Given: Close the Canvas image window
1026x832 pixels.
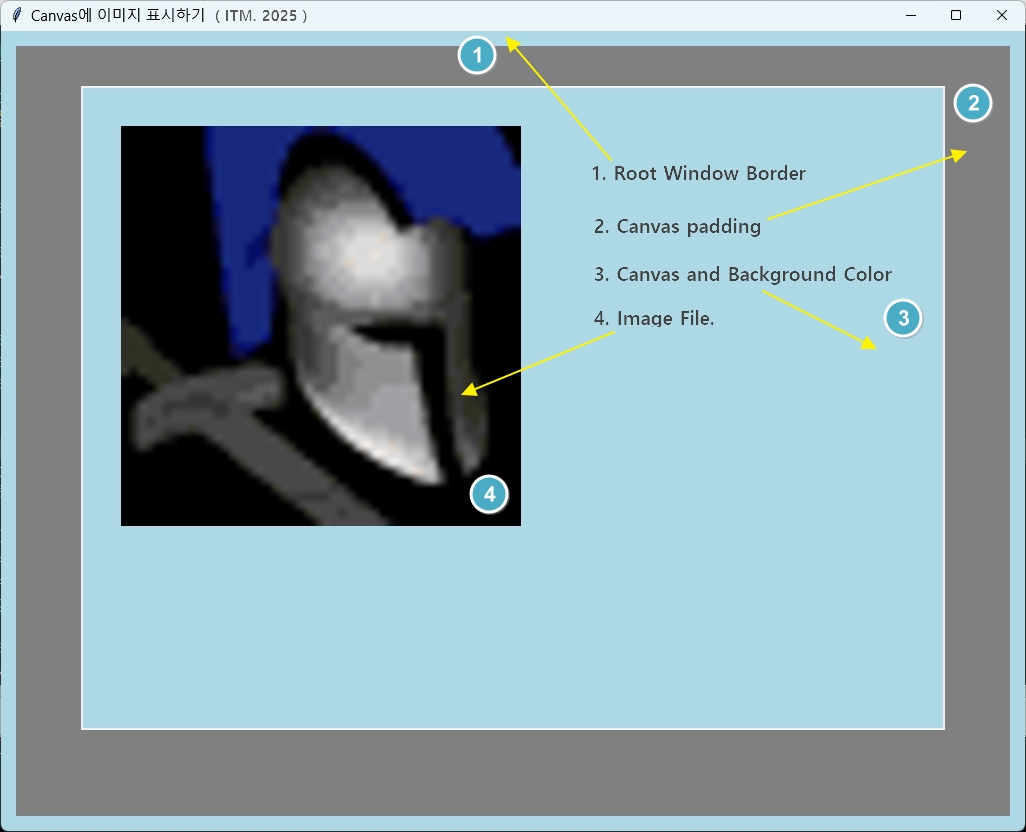Looking at the screenshot, I should (1002, 15).
